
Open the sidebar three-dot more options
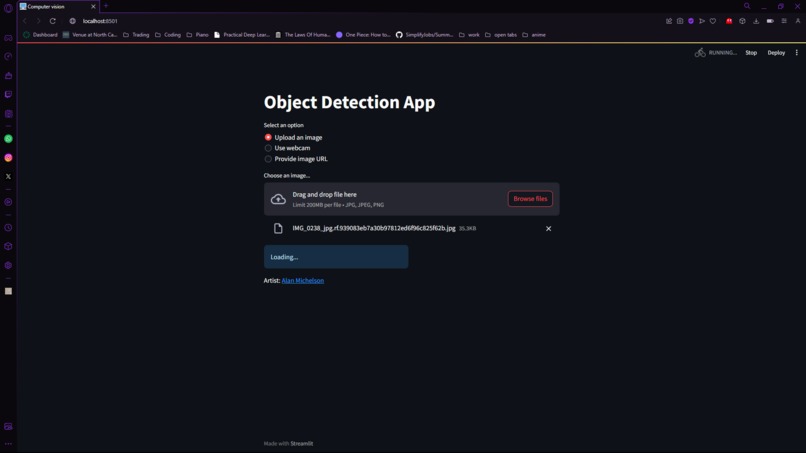point(8,443)
